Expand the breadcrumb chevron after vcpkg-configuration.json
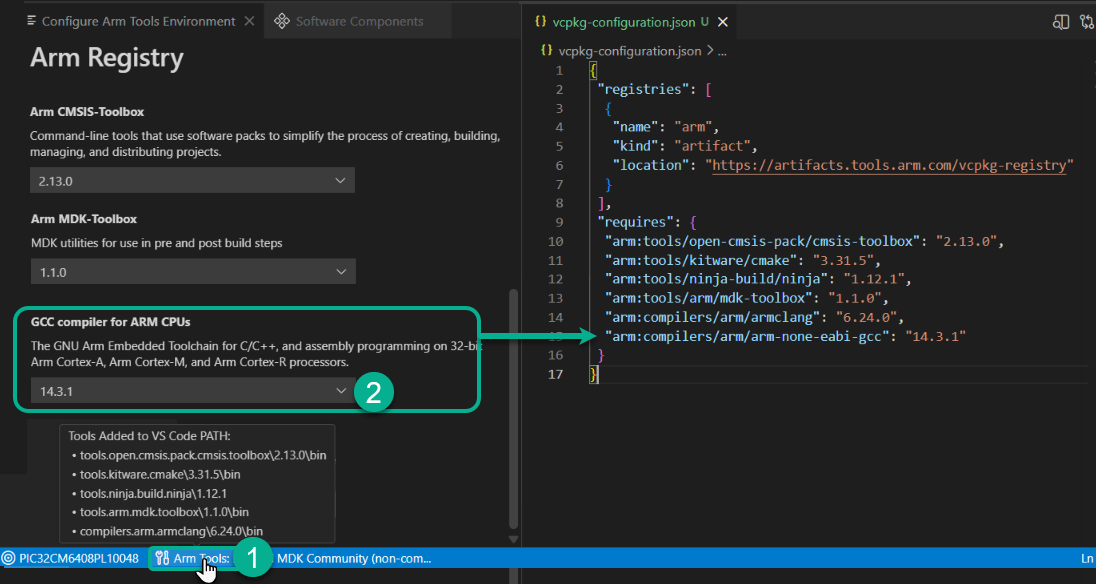Image resolution: width=1096 pixels, height=584 pixels. 710,51
